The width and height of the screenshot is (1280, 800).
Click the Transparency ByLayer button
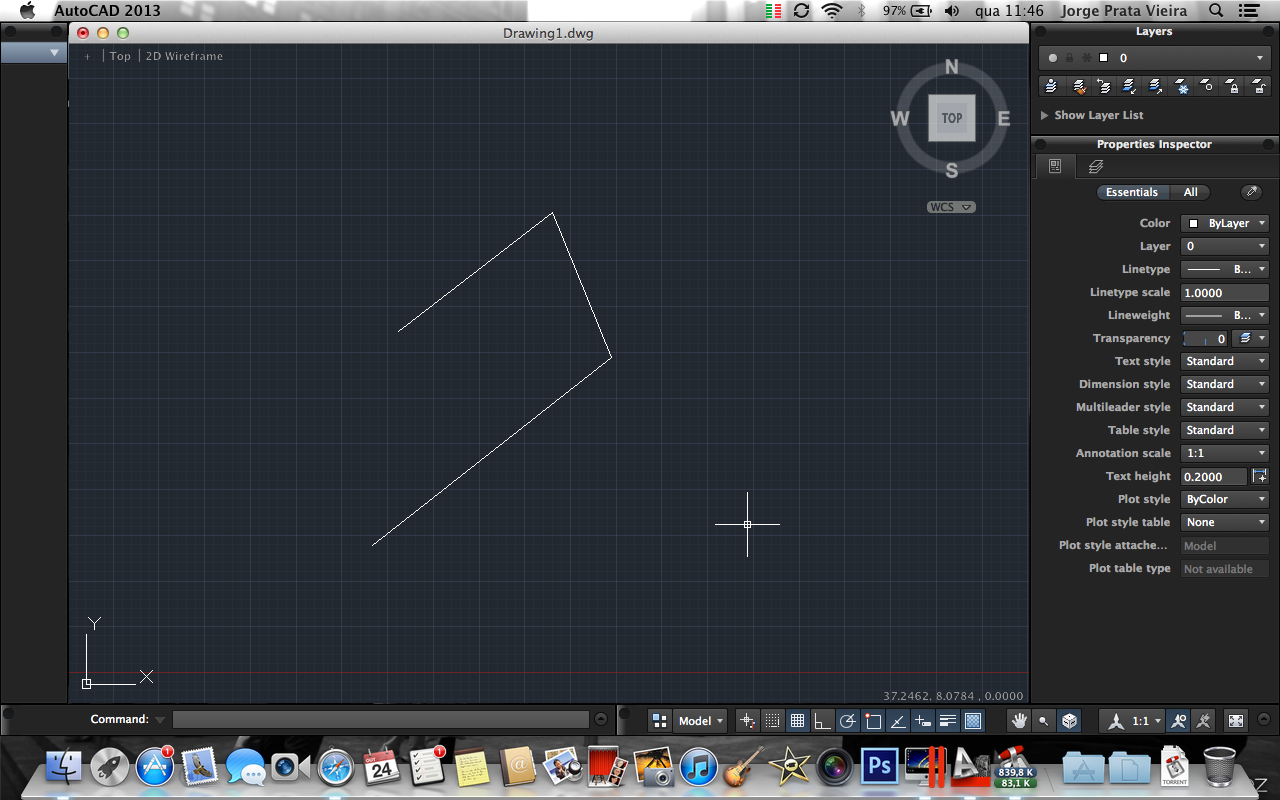point(1250,338)
